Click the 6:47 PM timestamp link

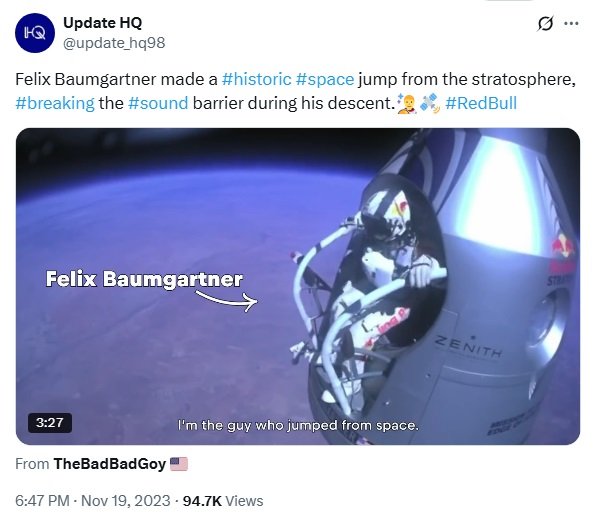[42, 501]
